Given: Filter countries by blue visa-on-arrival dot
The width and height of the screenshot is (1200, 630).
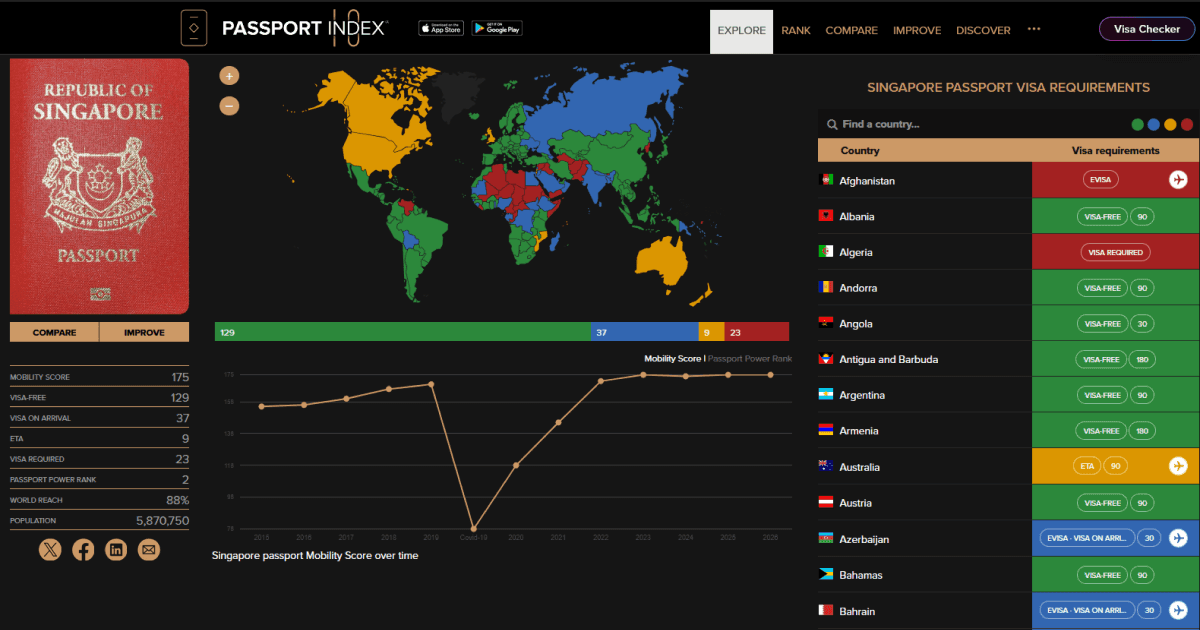Looking at the screenshot, I should pyautogui.click(x=1154, y=125).
